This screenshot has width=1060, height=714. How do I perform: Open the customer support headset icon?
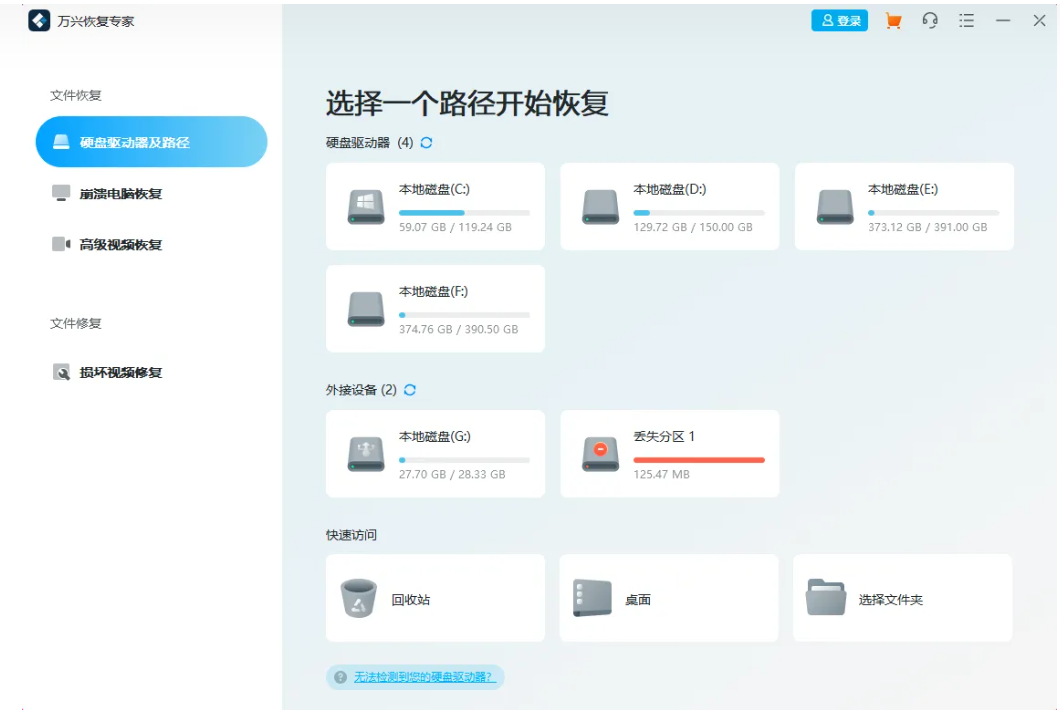pyautogui.click(x=930, y=20)
